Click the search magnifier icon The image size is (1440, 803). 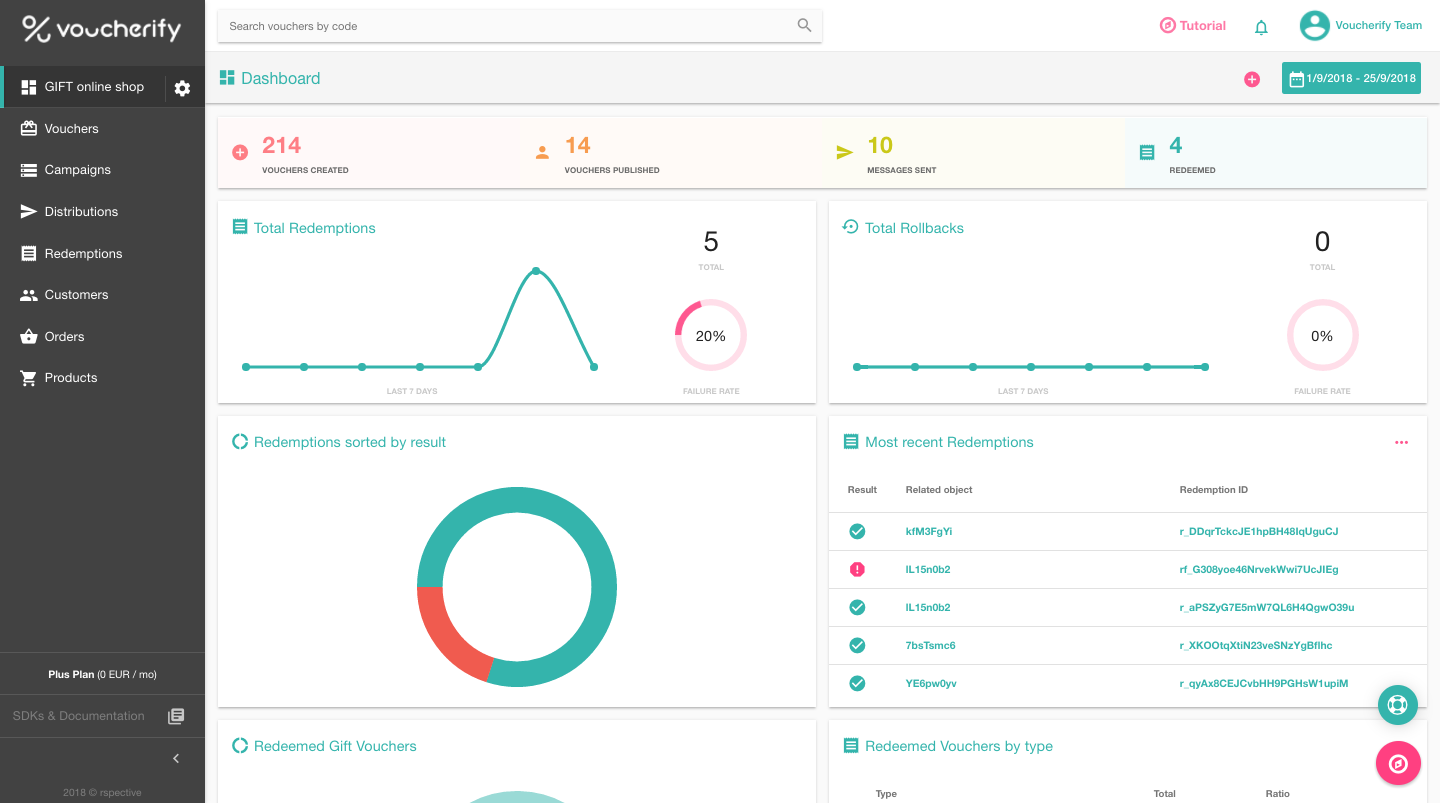tap(804, 26)
